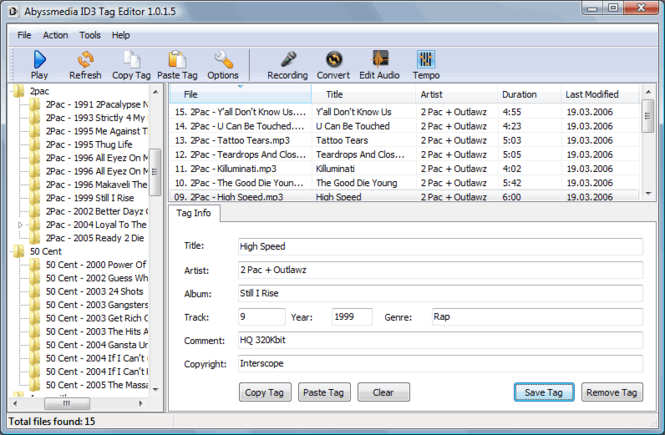Image resolution: width=665 pixels, height=435 pixels.
Task: Expand the 2Pac - 2004 Loyal To The folder
Action: point(20,225)
